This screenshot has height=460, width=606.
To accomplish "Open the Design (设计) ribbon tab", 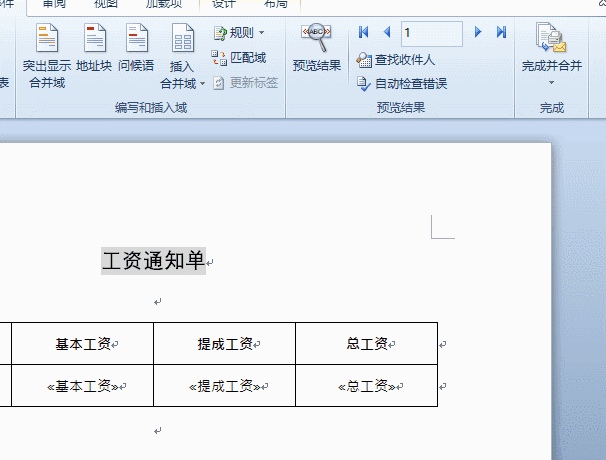I will 224,4.
